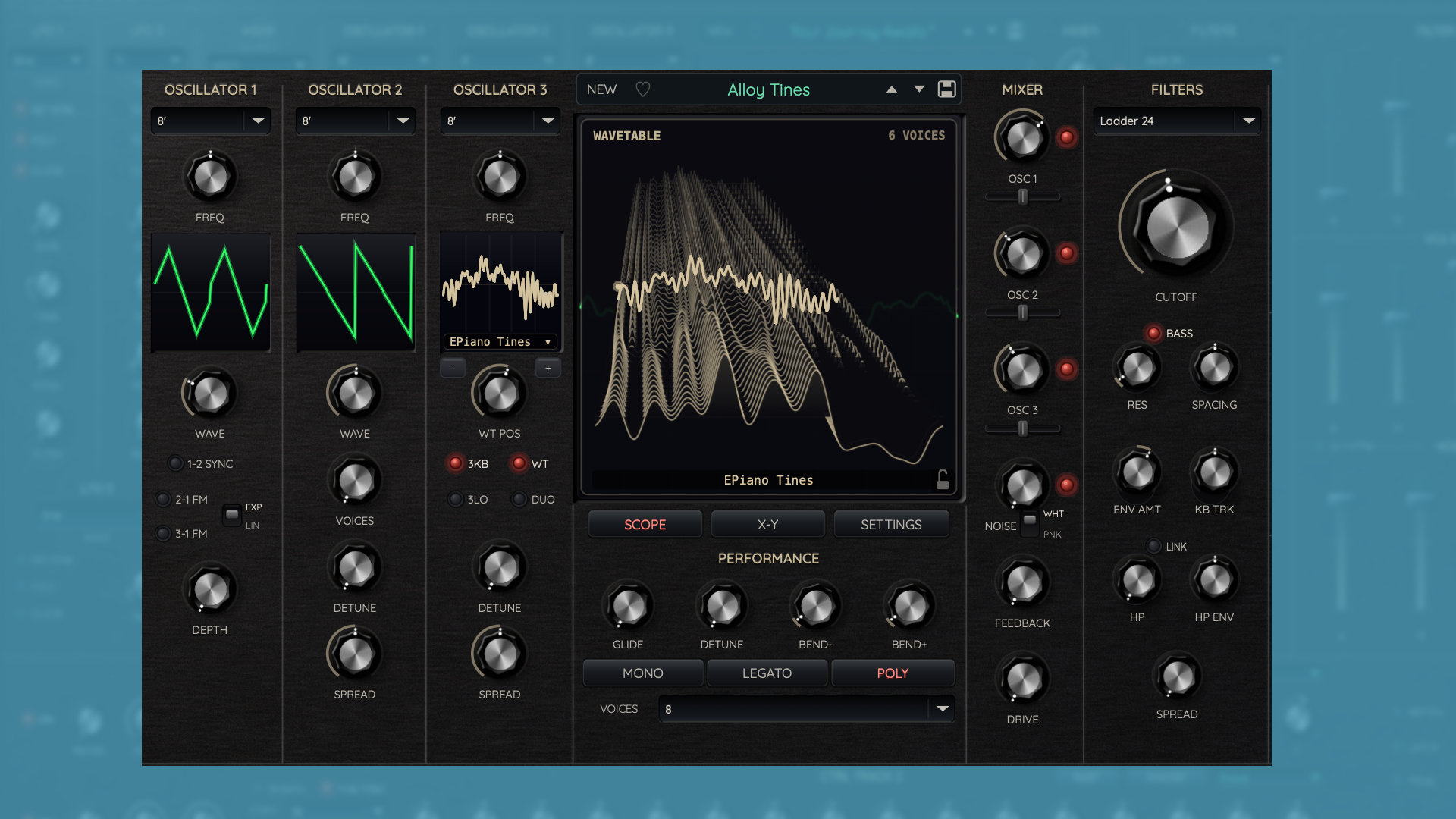Enable the 2-1 FM toggle
Image resolution: width=1456 pixels, height=819 pixels.
163,499
